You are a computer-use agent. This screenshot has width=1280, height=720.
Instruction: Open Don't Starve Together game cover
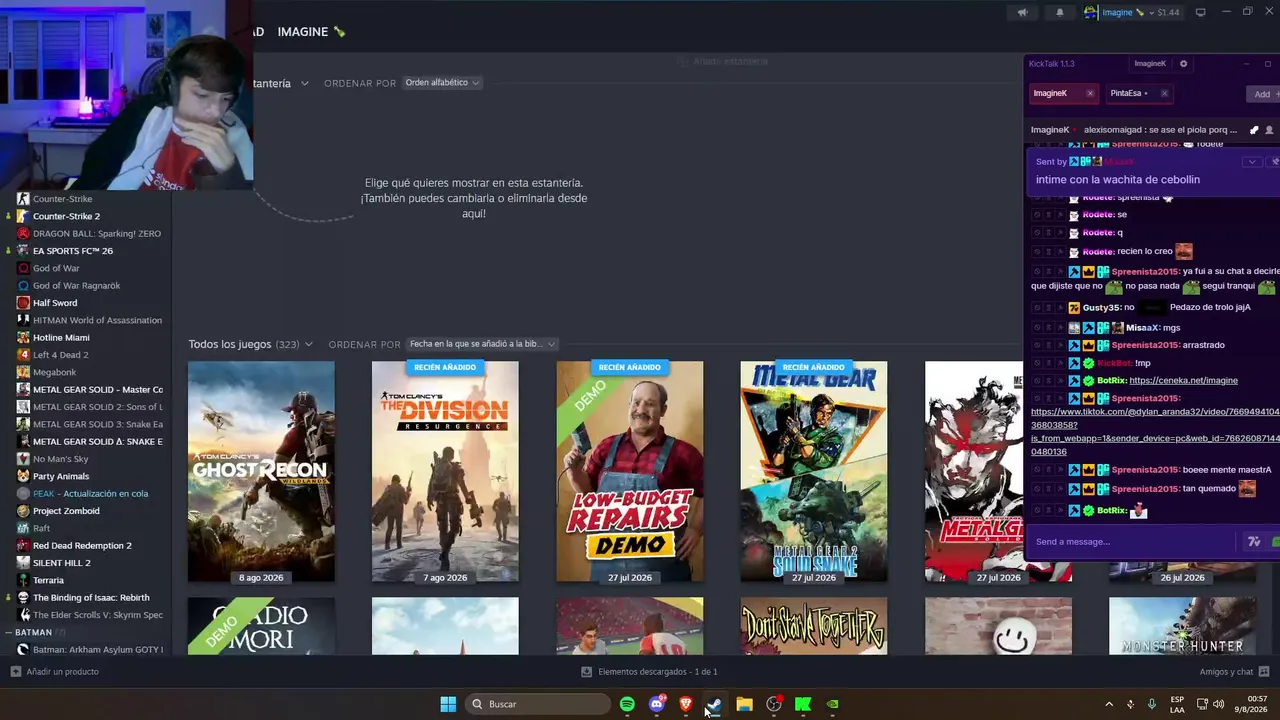click(x=813, y=626)
